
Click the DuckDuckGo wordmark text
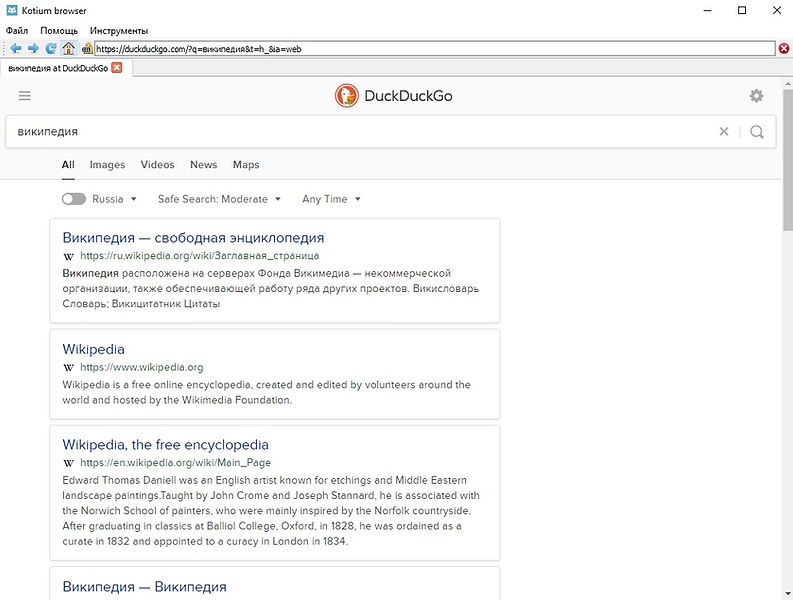tap(408, 96)
